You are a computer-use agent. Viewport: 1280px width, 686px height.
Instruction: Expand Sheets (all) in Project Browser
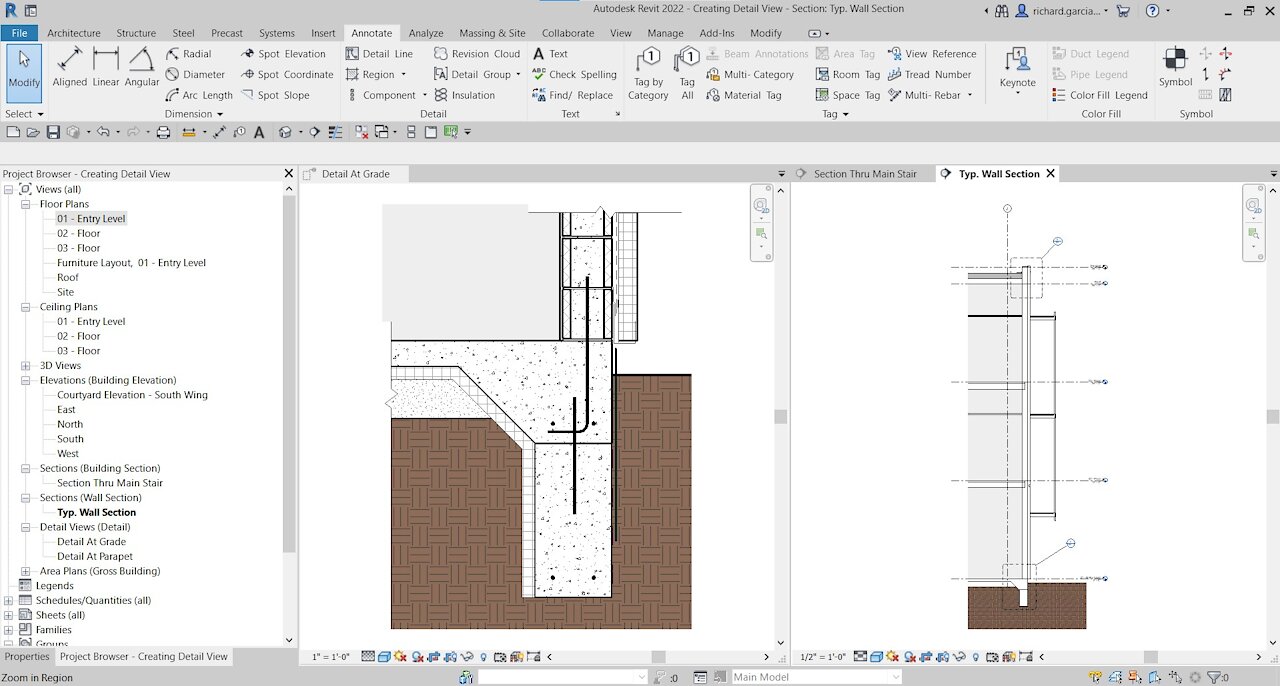click(x=9, y=615)
